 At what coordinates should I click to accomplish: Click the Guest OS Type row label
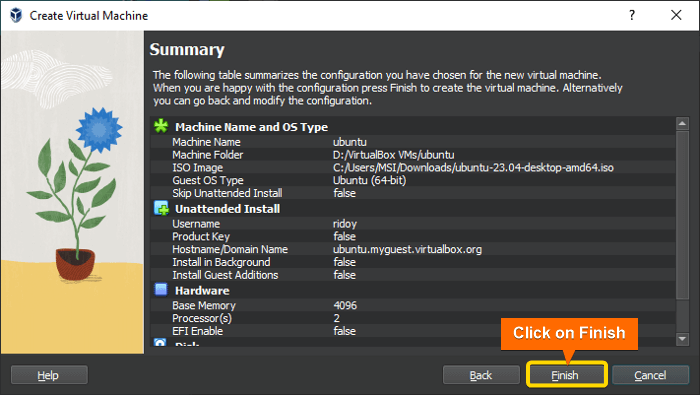208,180
